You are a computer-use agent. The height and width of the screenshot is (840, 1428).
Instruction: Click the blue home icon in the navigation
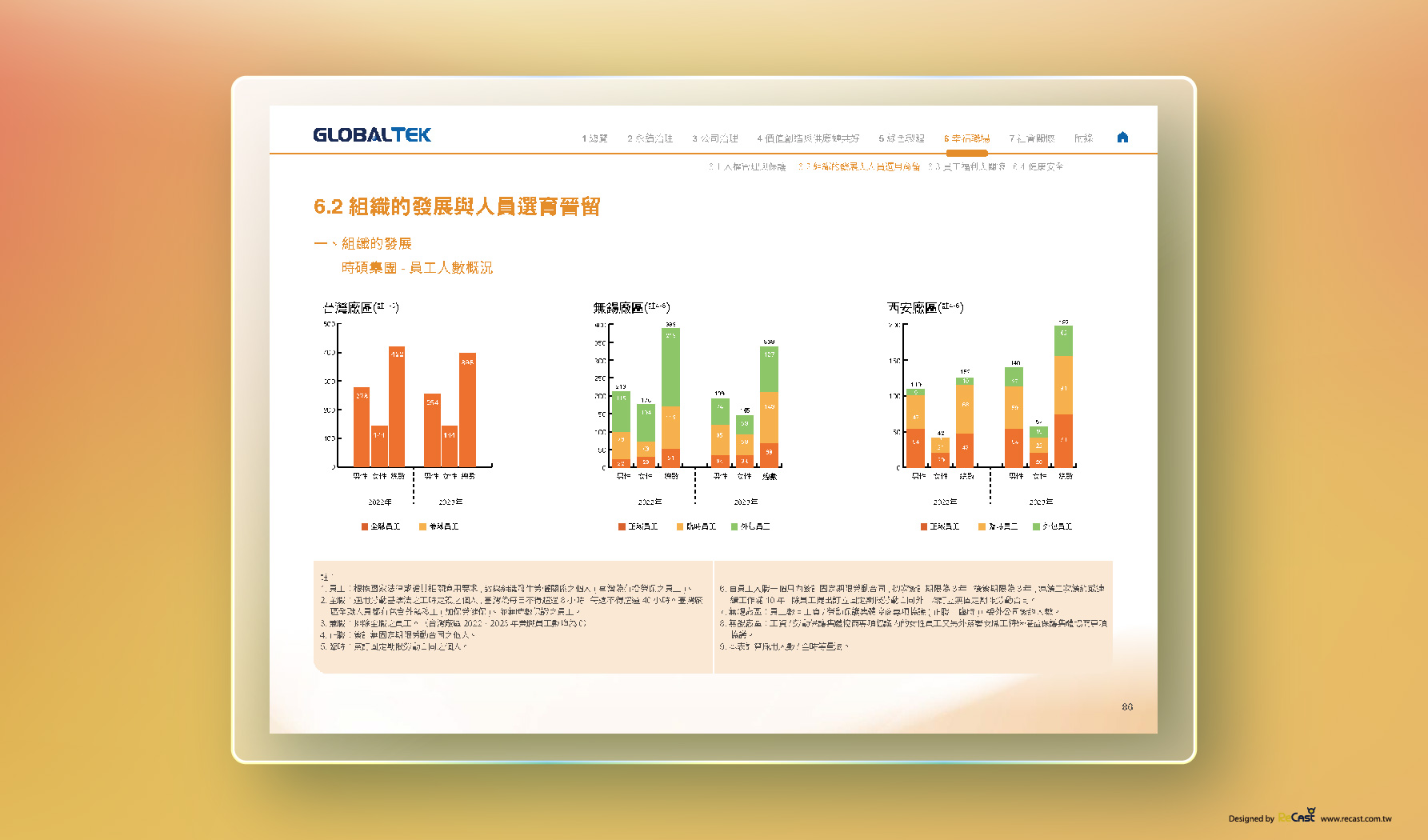tap(1122, 137)
